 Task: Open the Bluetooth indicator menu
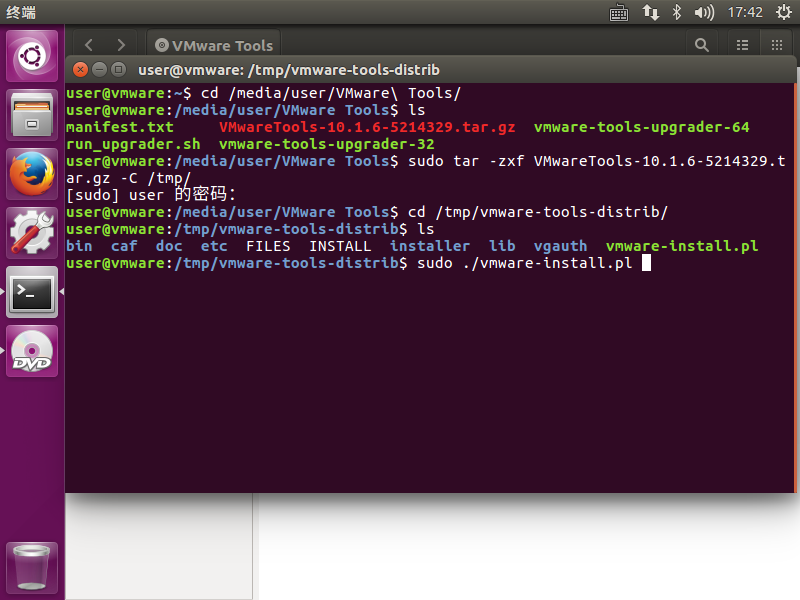(x=677, y=12)
